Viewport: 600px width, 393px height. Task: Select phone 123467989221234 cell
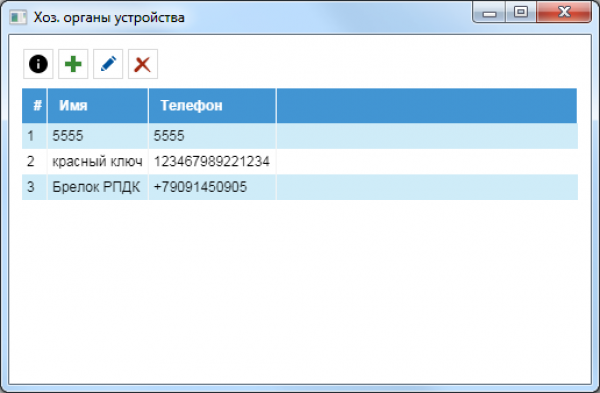[x=212, y=161]
